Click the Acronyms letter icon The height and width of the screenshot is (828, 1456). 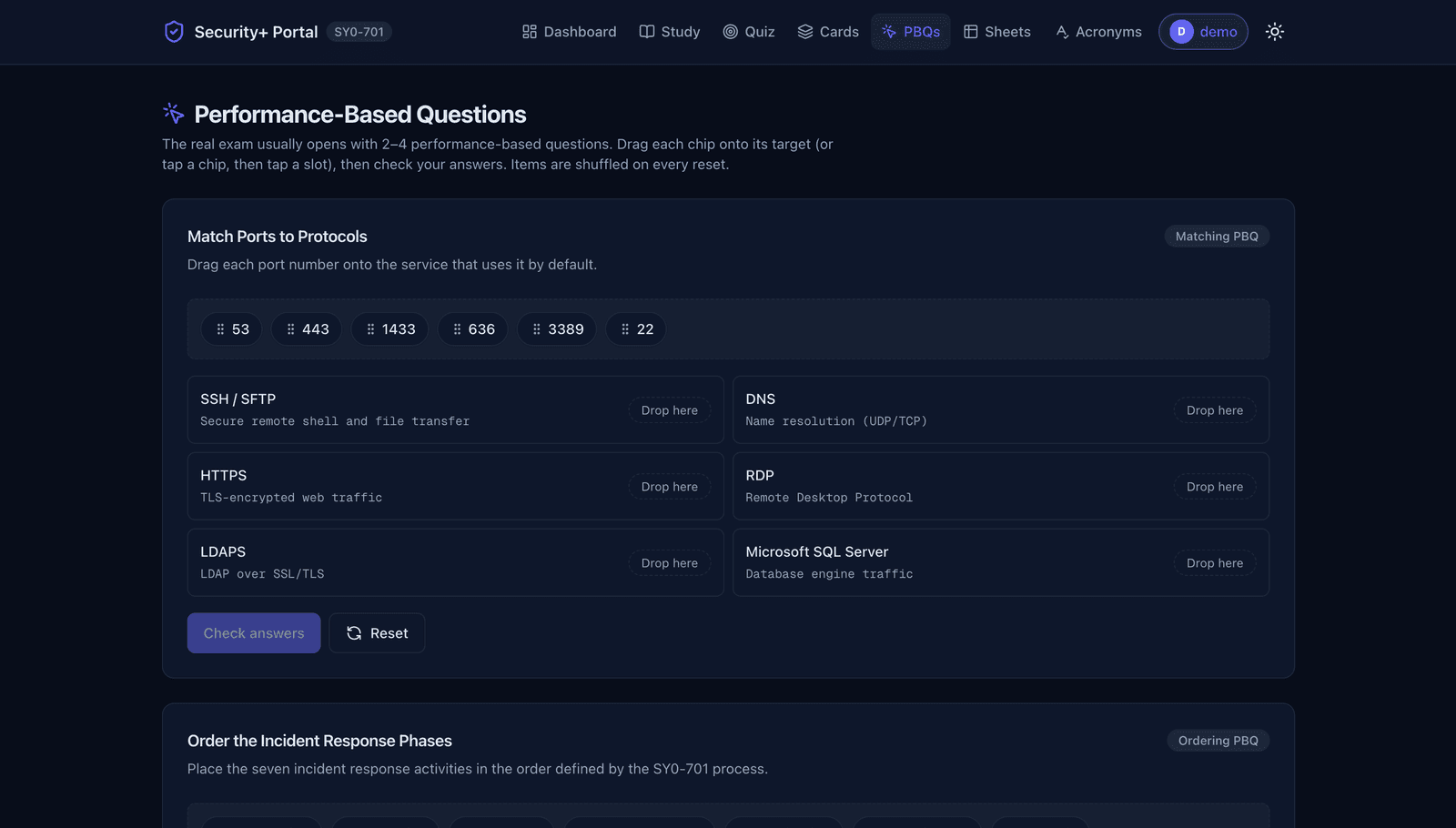point(1061,32)
